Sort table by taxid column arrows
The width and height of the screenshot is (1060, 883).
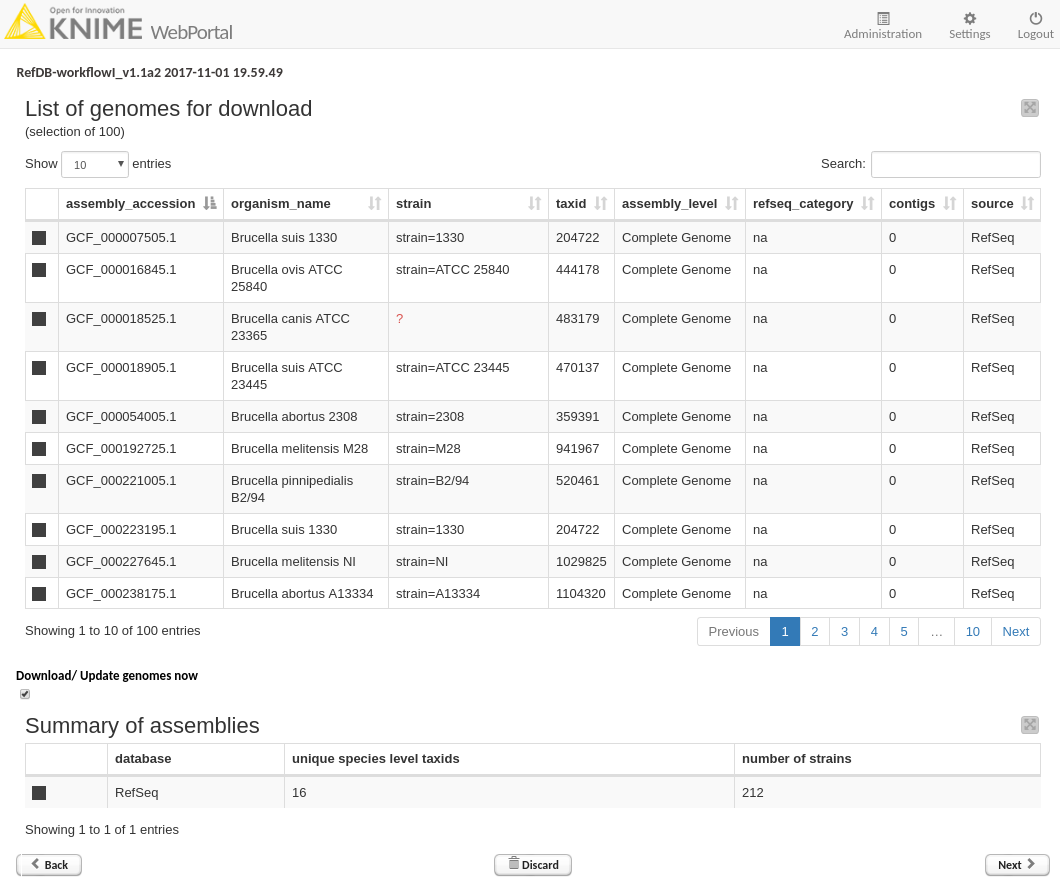(x=600, y=204)
